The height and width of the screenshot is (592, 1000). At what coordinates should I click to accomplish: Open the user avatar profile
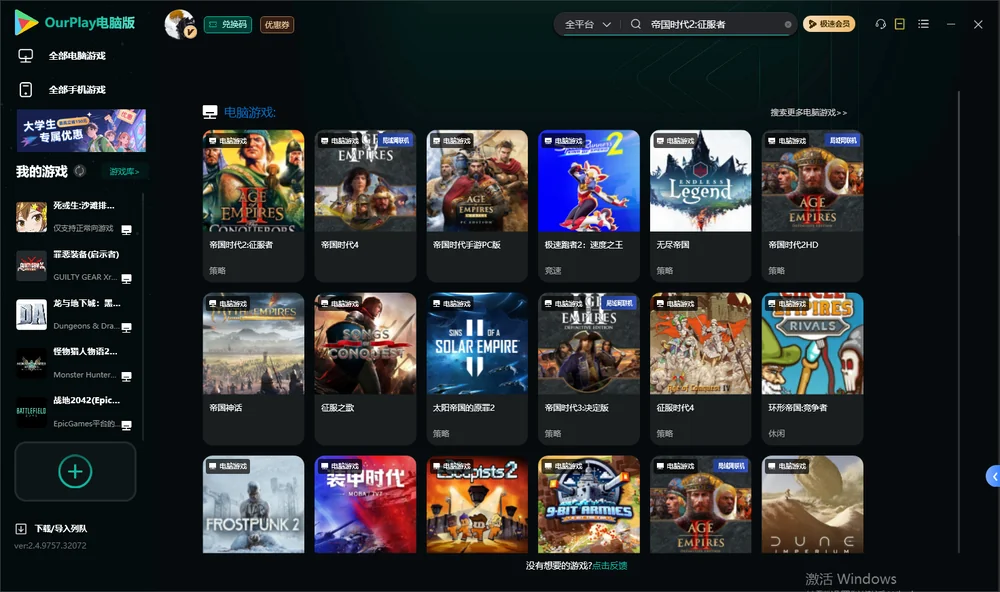coord(180,24)
